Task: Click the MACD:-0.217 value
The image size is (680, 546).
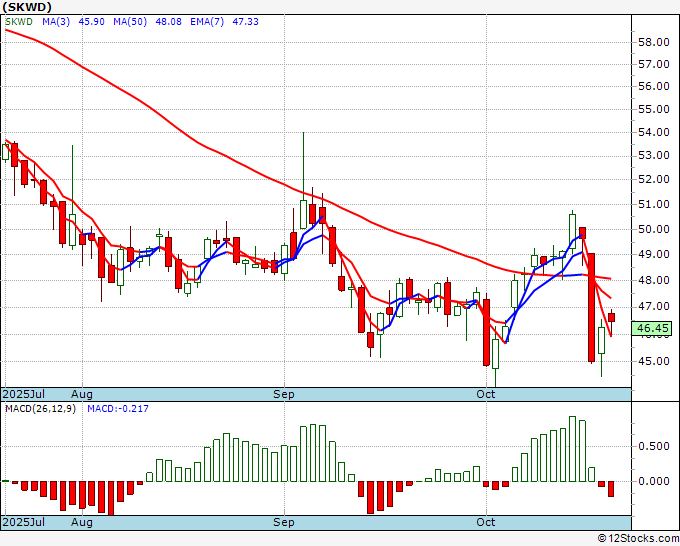Action: click(118, 409)
